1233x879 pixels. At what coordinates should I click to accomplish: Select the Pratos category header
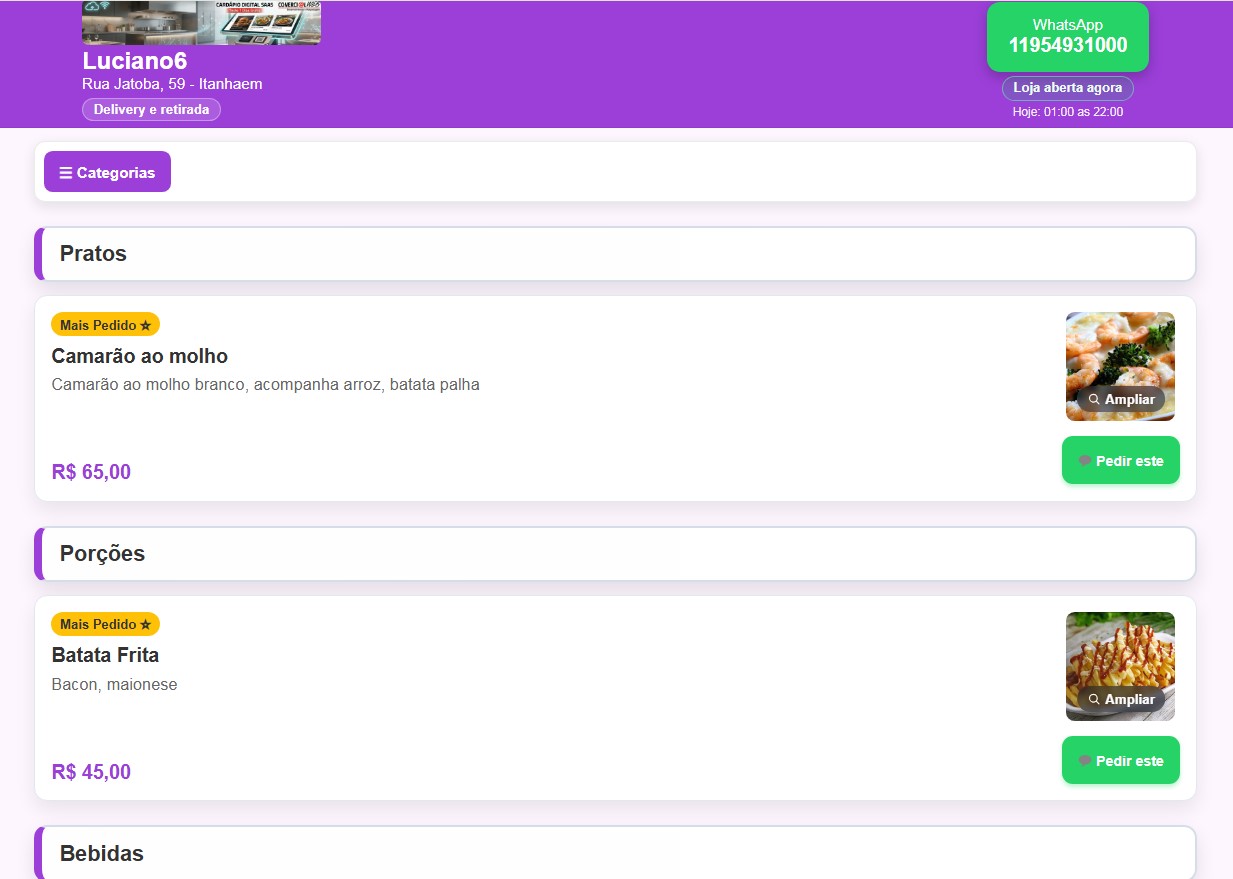93,254
